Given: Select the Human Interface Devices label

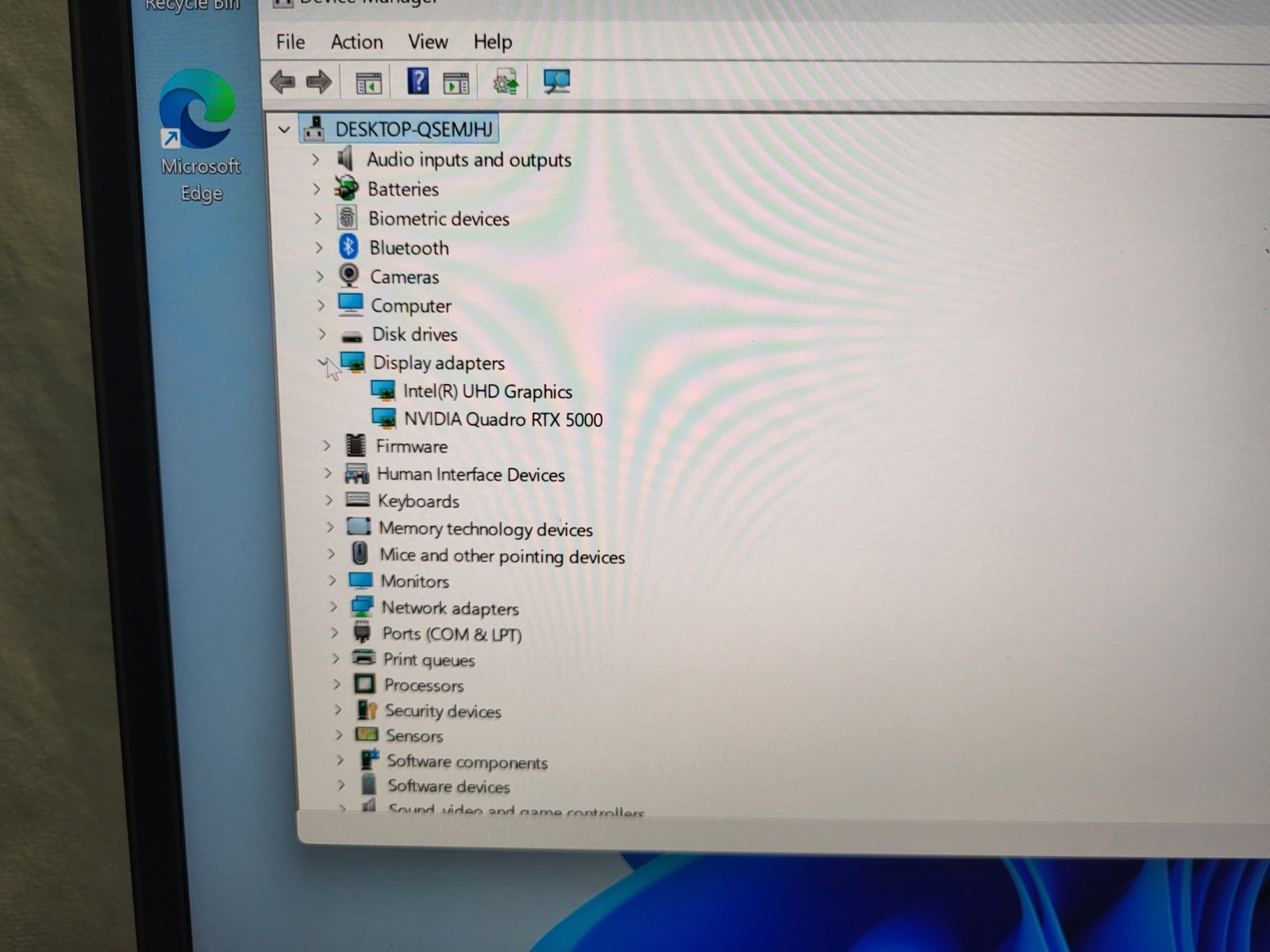Looking at the screenshot, I should coord(471,474).
